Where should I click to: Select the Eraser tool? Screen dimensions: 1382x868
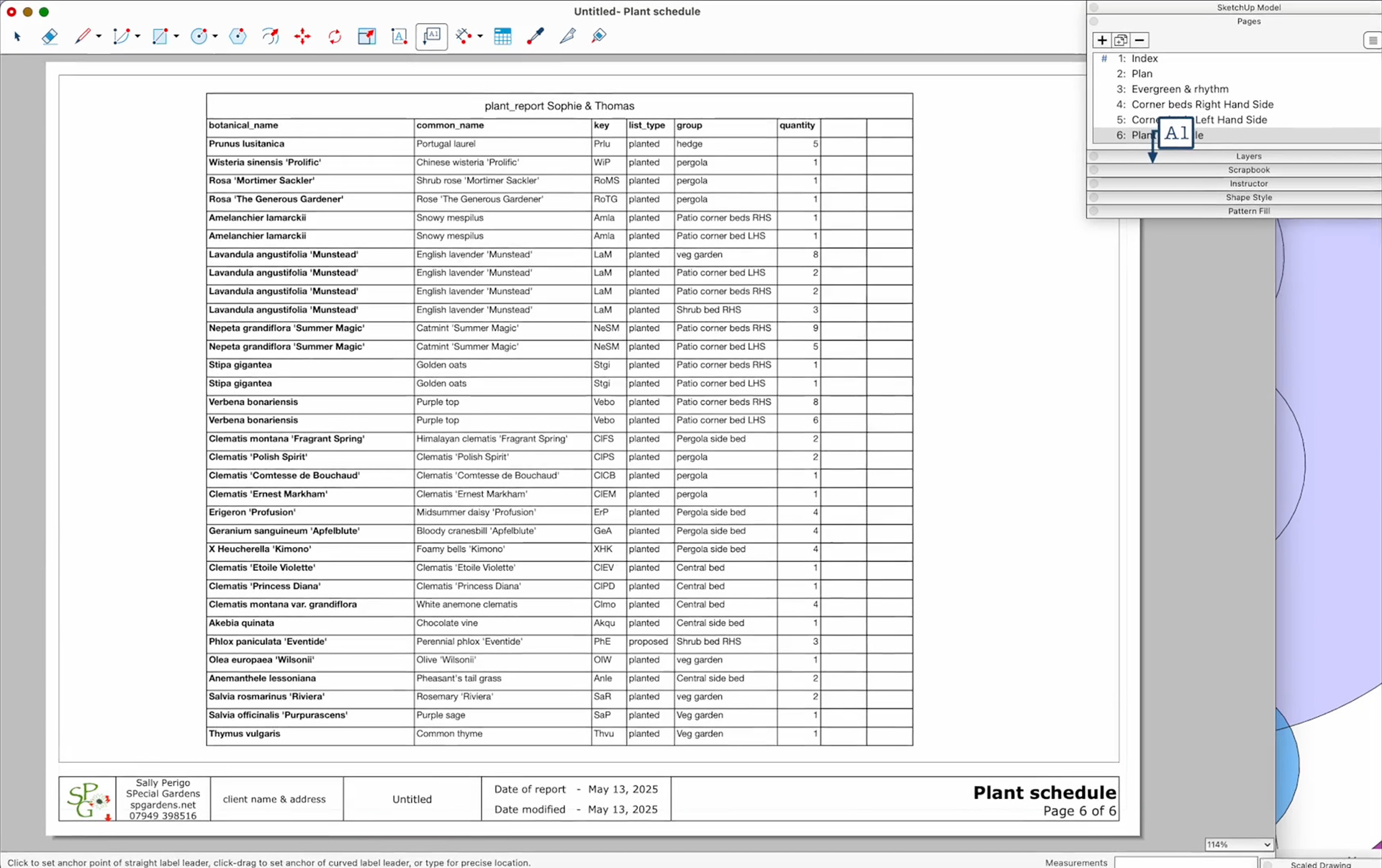(50, 36)
